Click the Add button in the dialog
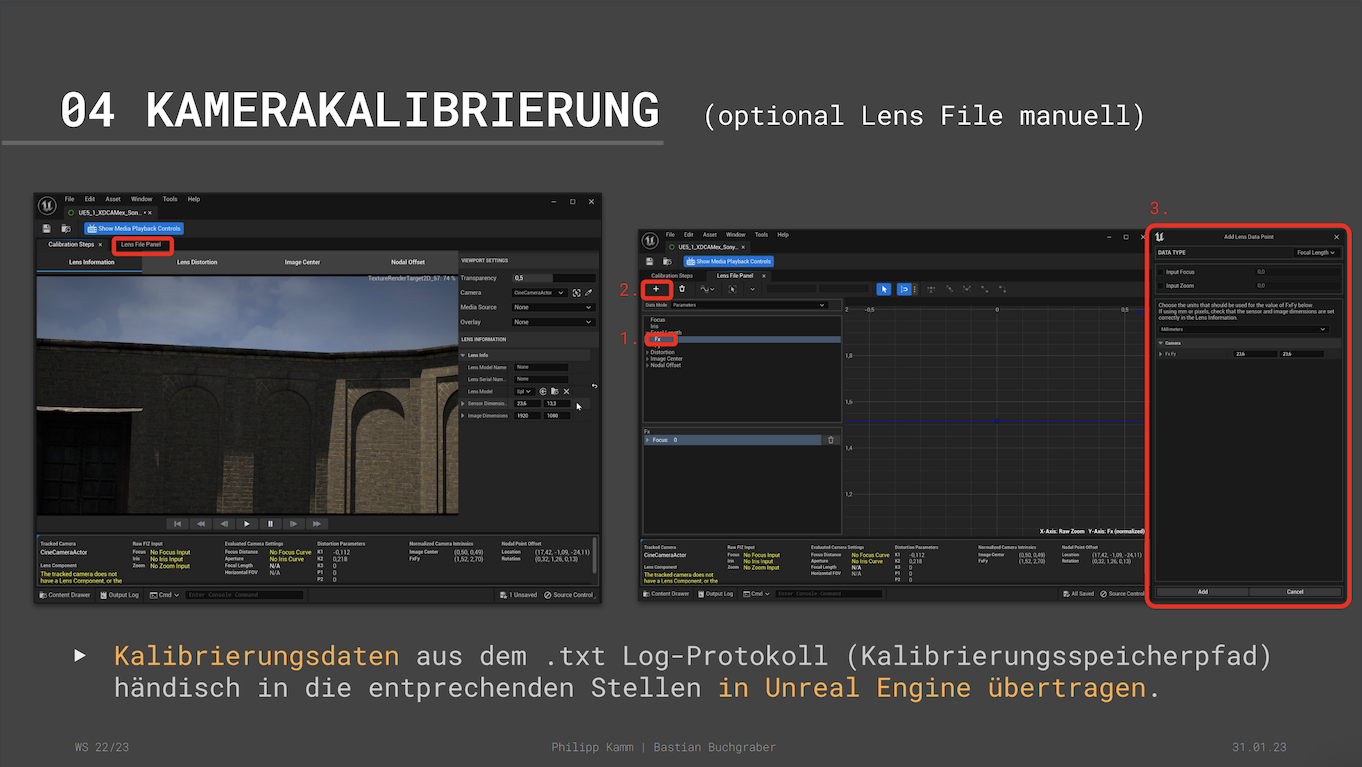Viewport: 1362px width, 767px height. (x=1202, y=592)
